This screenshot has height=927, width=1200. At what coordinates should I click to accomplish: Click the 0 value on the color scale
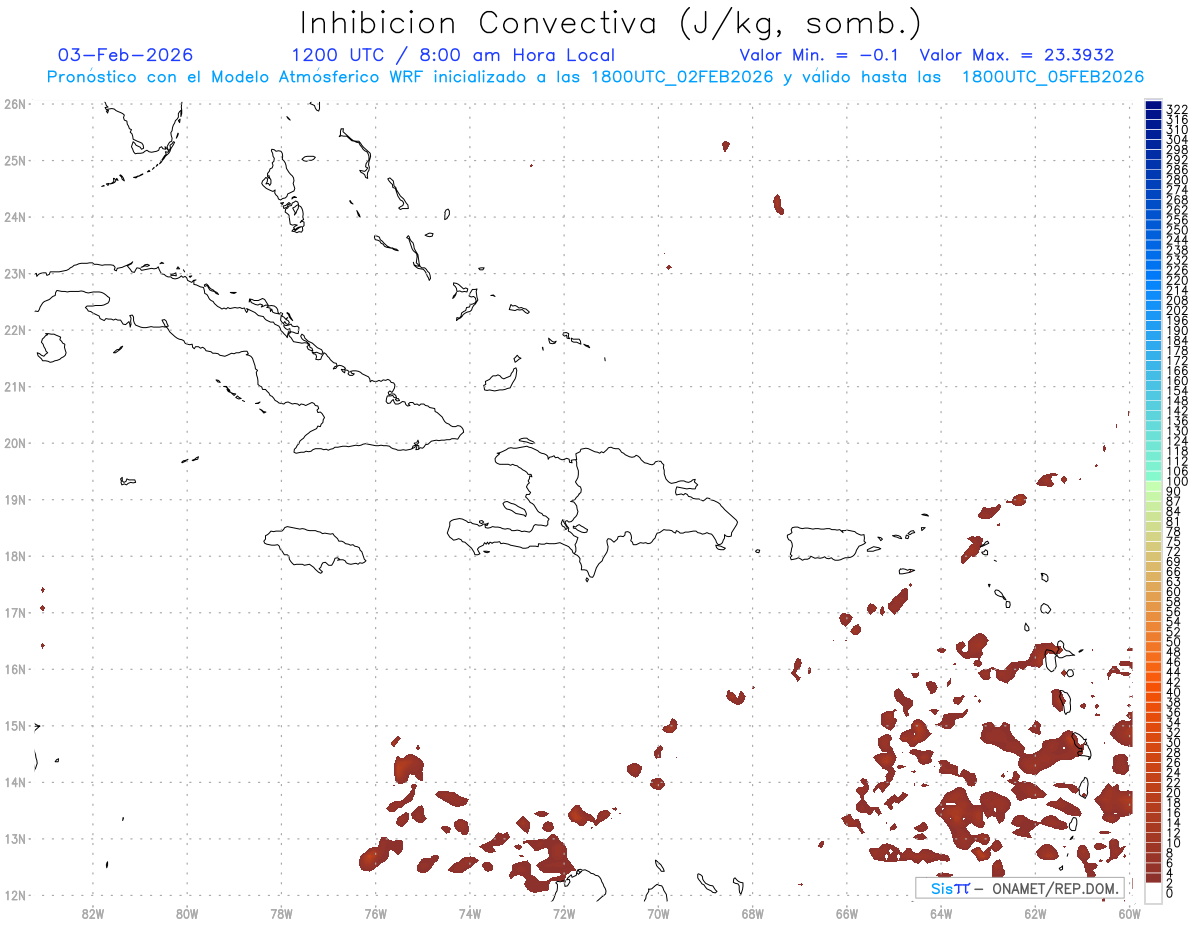pyautogui.click(x=1170, y=893)
